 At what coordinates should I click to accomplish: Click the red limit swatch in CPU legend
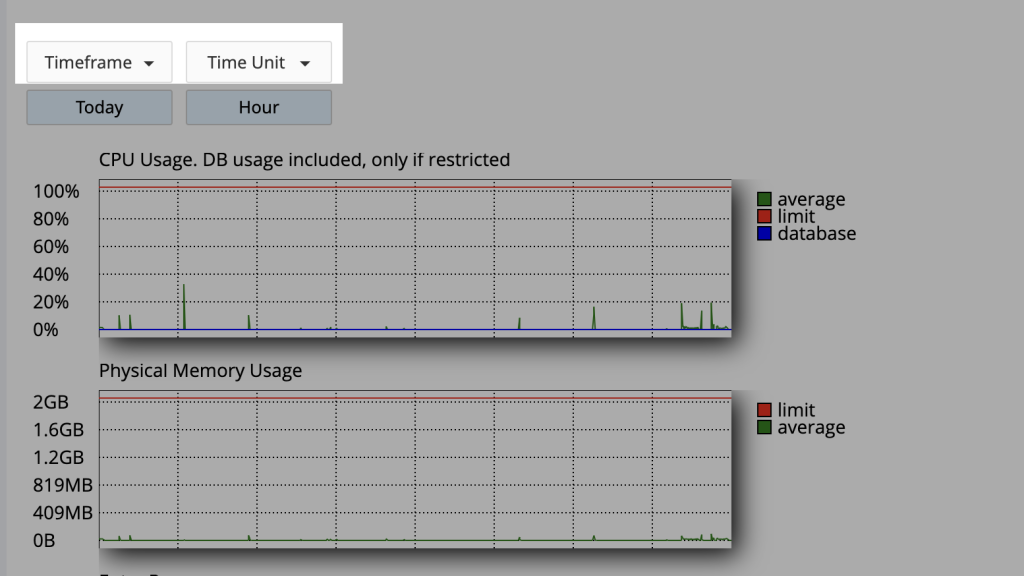point(765,217)
